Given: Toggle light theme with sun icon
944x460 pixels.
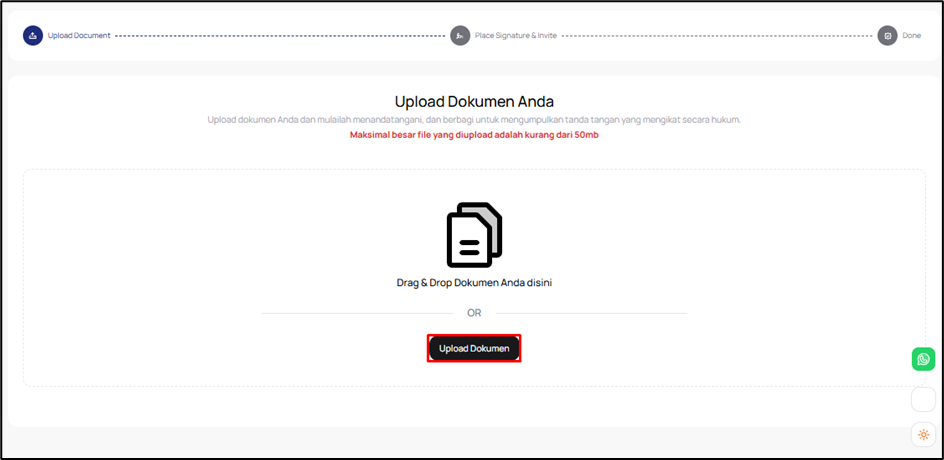Looking at the screenshot, I should (923, 435).
